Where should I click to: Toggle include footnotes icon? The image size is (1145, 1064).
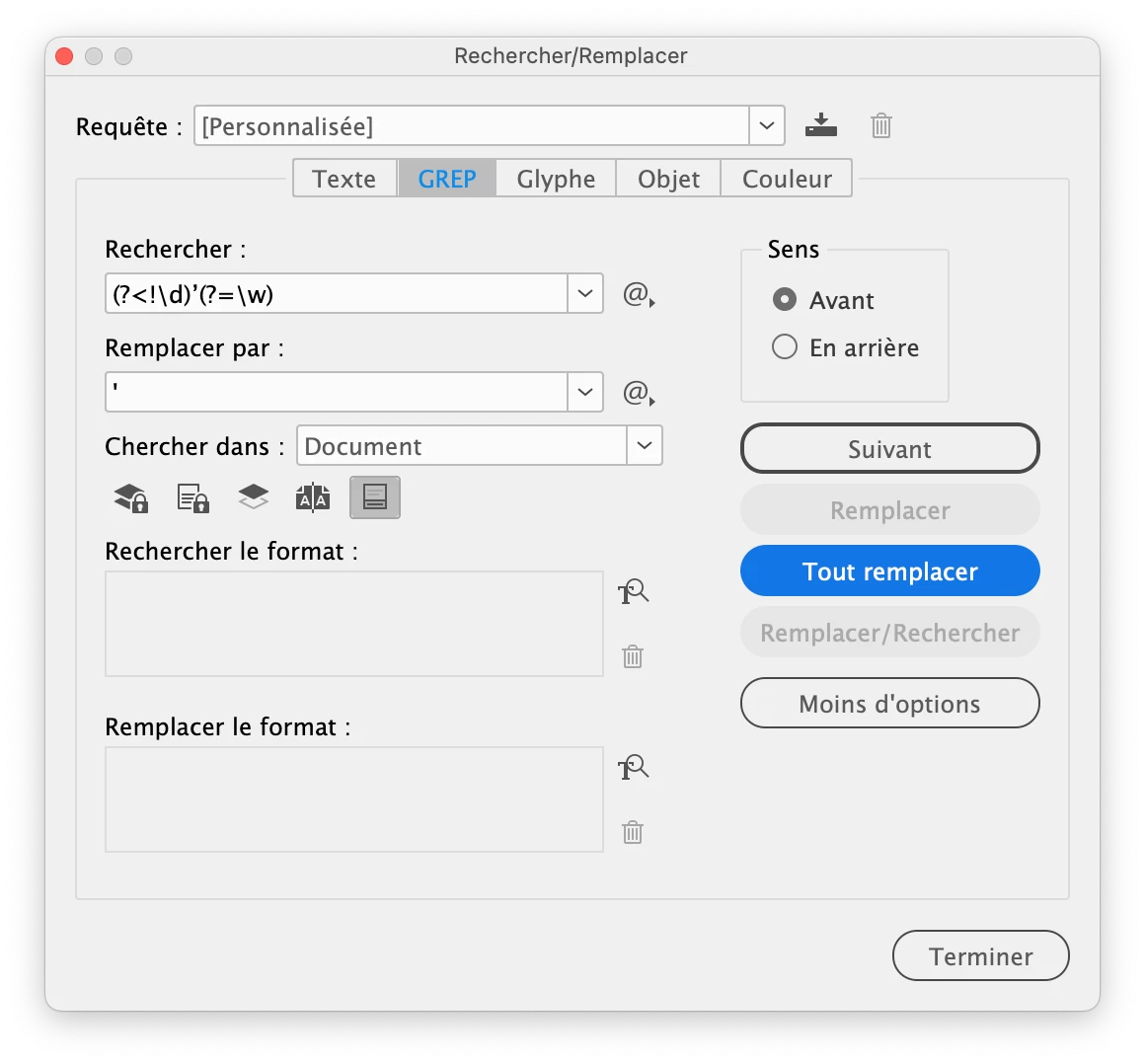point(375,497)
